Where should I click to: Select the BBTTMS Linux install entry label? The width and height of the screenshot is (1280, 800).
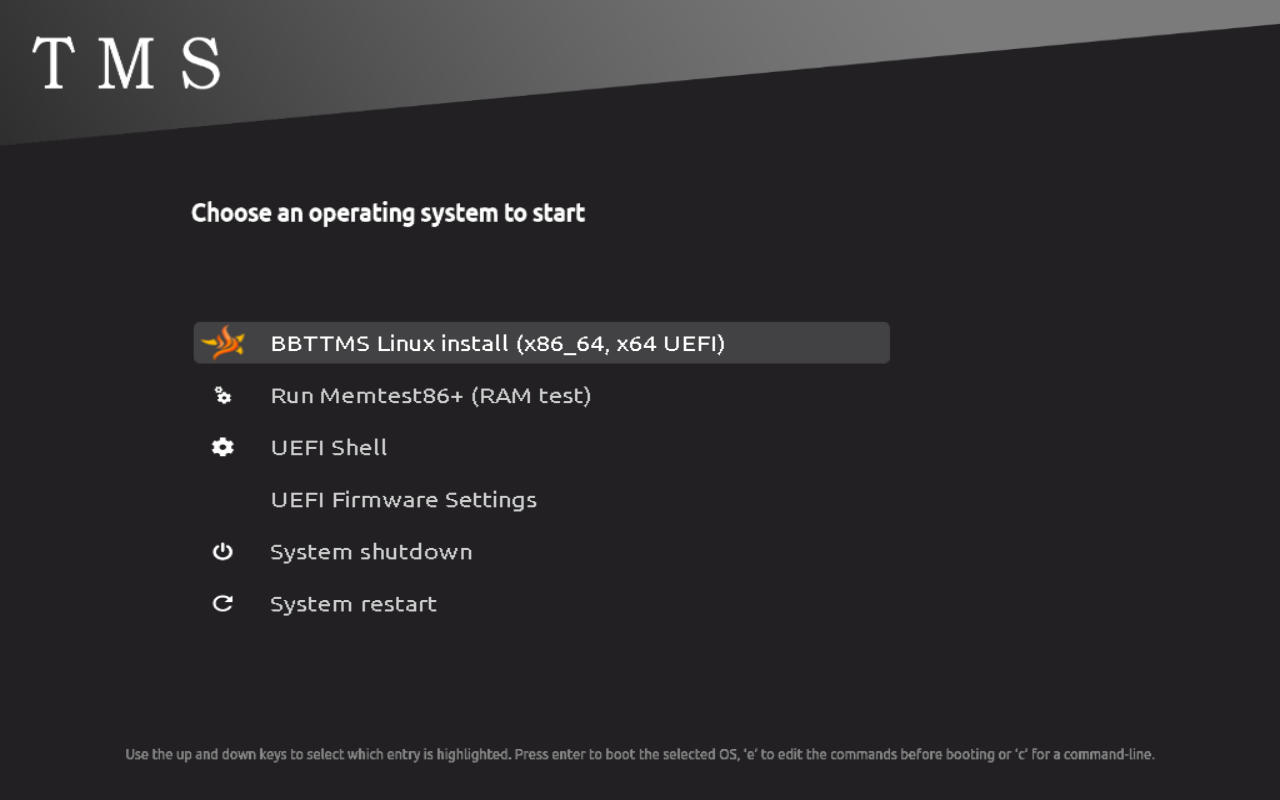[x=390, y=344]
